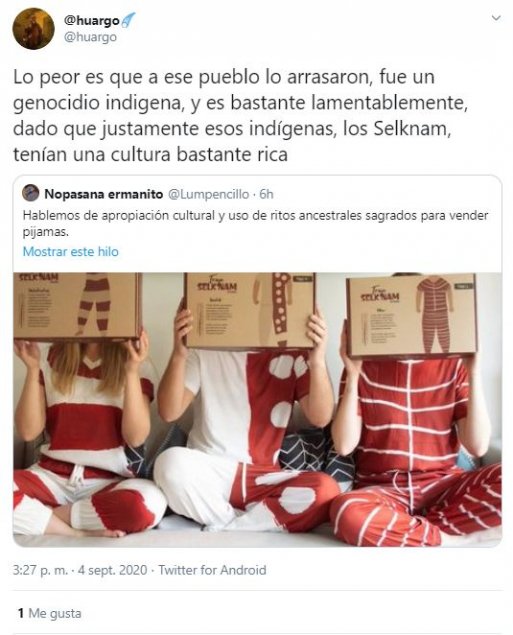The image size is (513, 635).
Task: Open @huargo profile avatar picture
Action: click(x=33, y=29)
